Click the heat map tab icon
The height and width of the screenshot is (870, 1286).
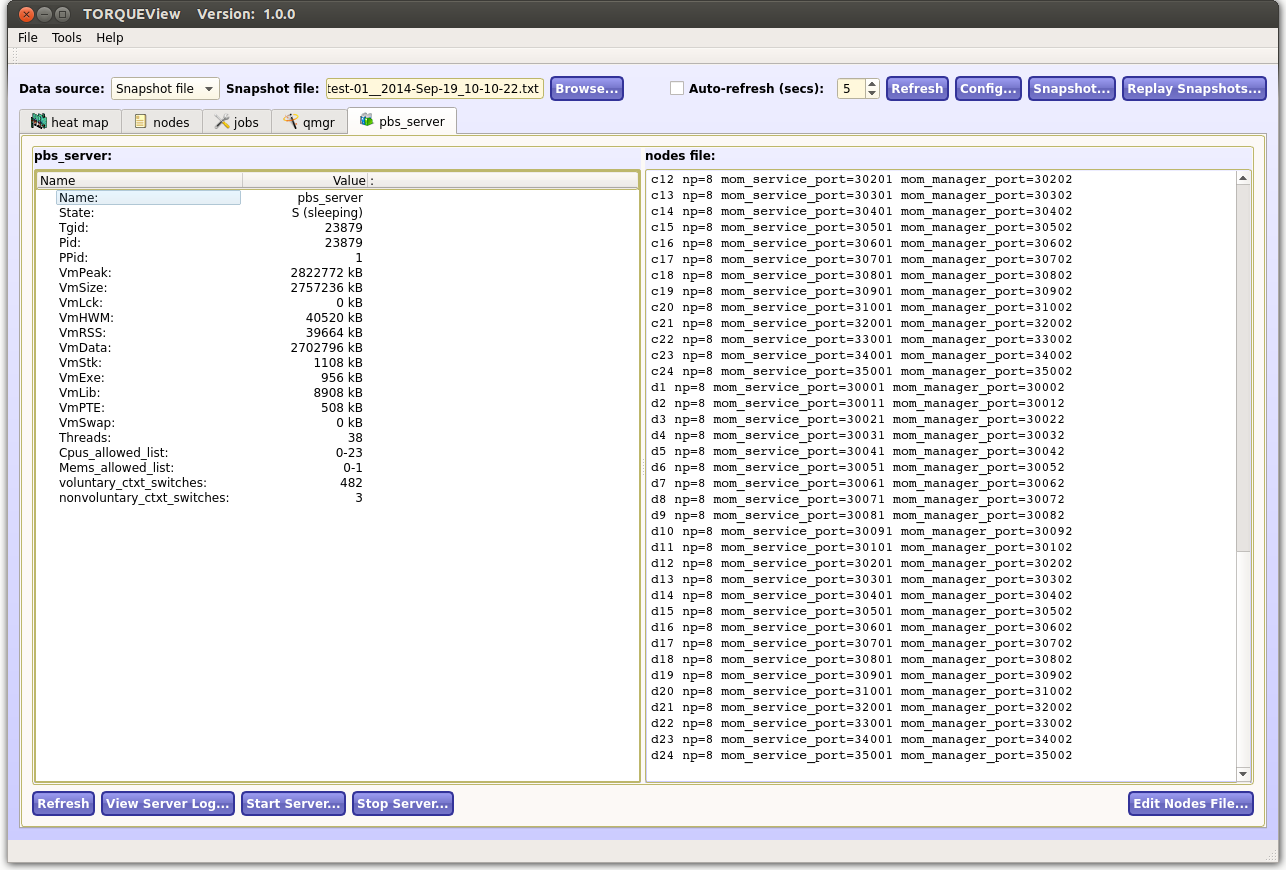[39, 122]
